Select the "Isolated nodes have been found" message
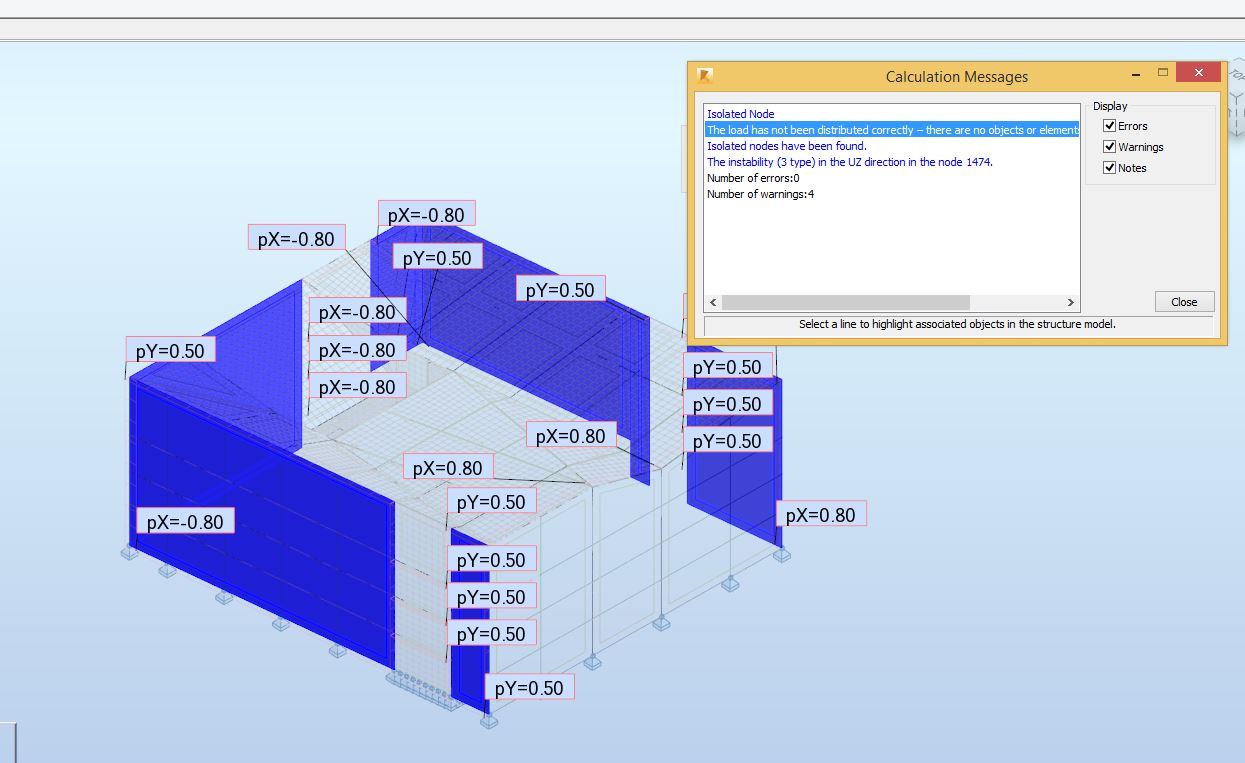The image size is (1245, 763). tap(786, 146)
